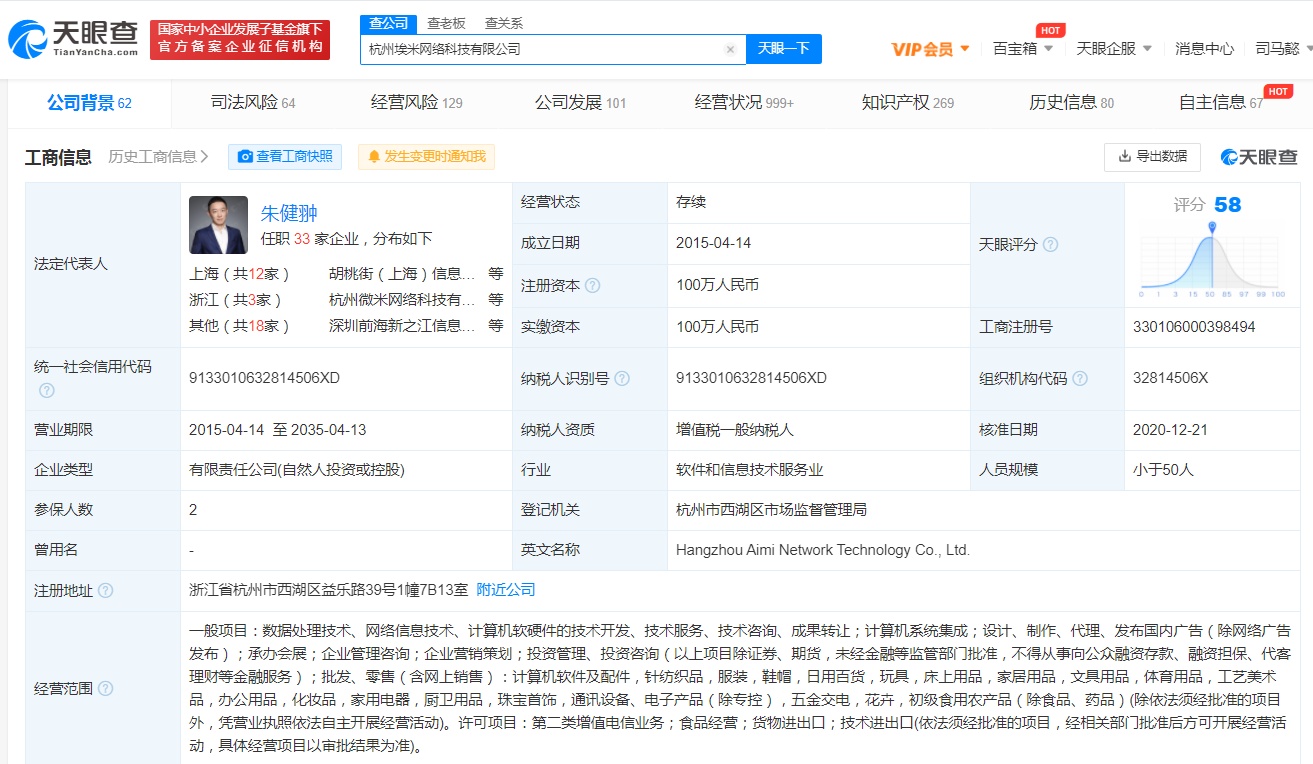Image resolution: width=1313 pixels, height=764 pixels.
Task: Click the 增值税一般纳税人 value
Action: pos(735,429)
